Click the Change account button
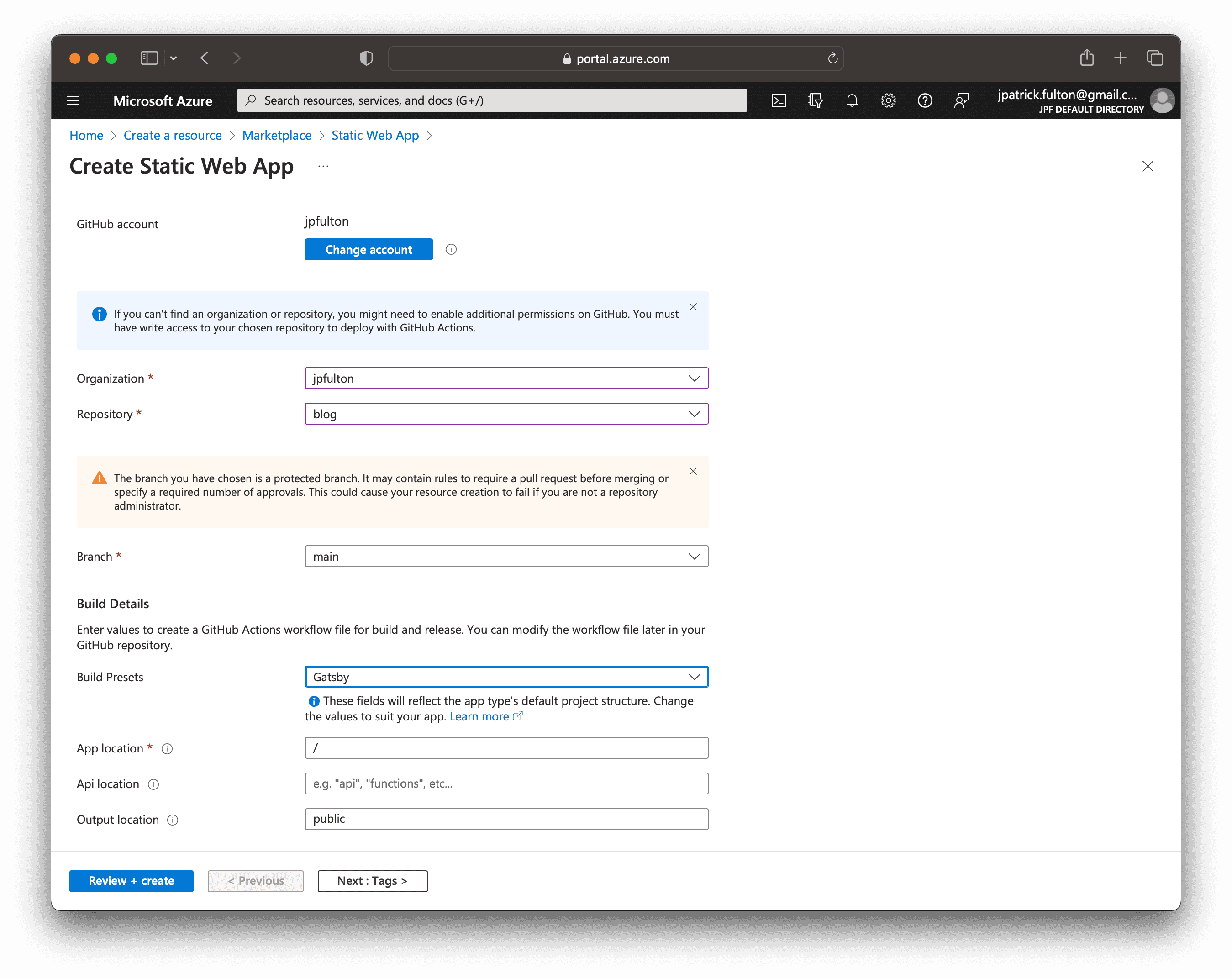The image size is (1232, 978). tap(369, 249)
